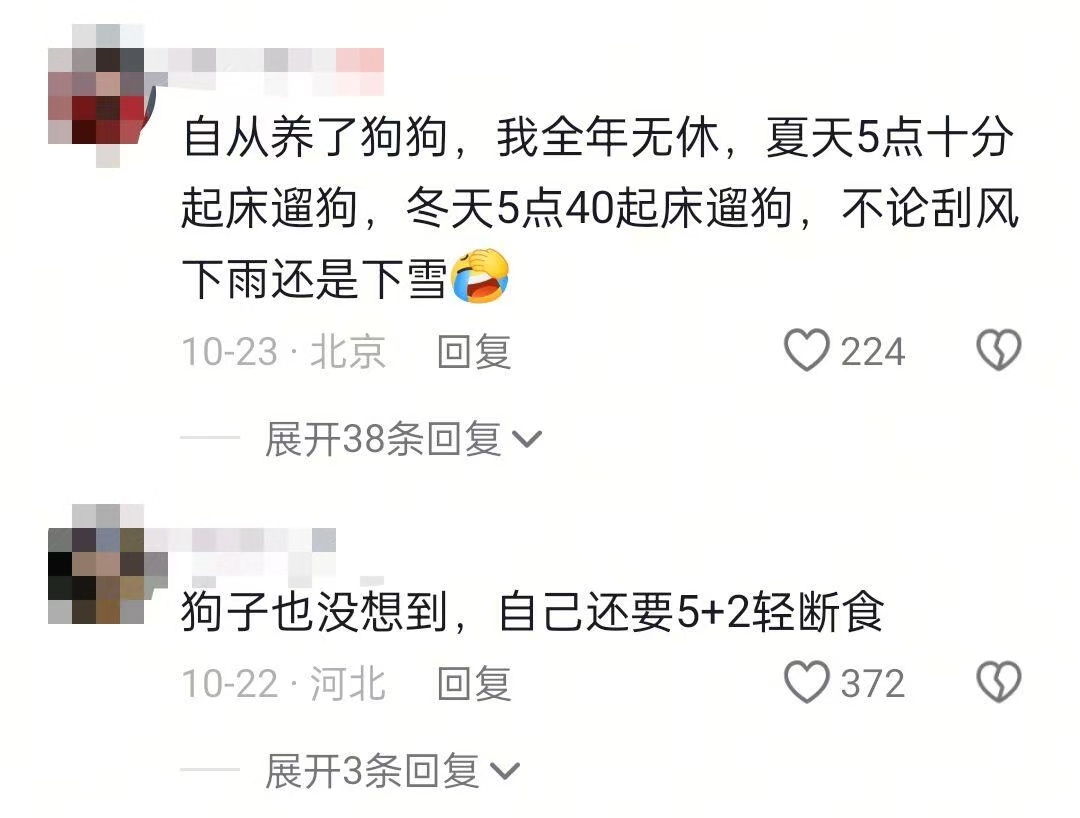Viewport: 1080px width, 818px height.
Task: Tap the 10-23 · 北京 timestamp
Action: pos(283,351)
